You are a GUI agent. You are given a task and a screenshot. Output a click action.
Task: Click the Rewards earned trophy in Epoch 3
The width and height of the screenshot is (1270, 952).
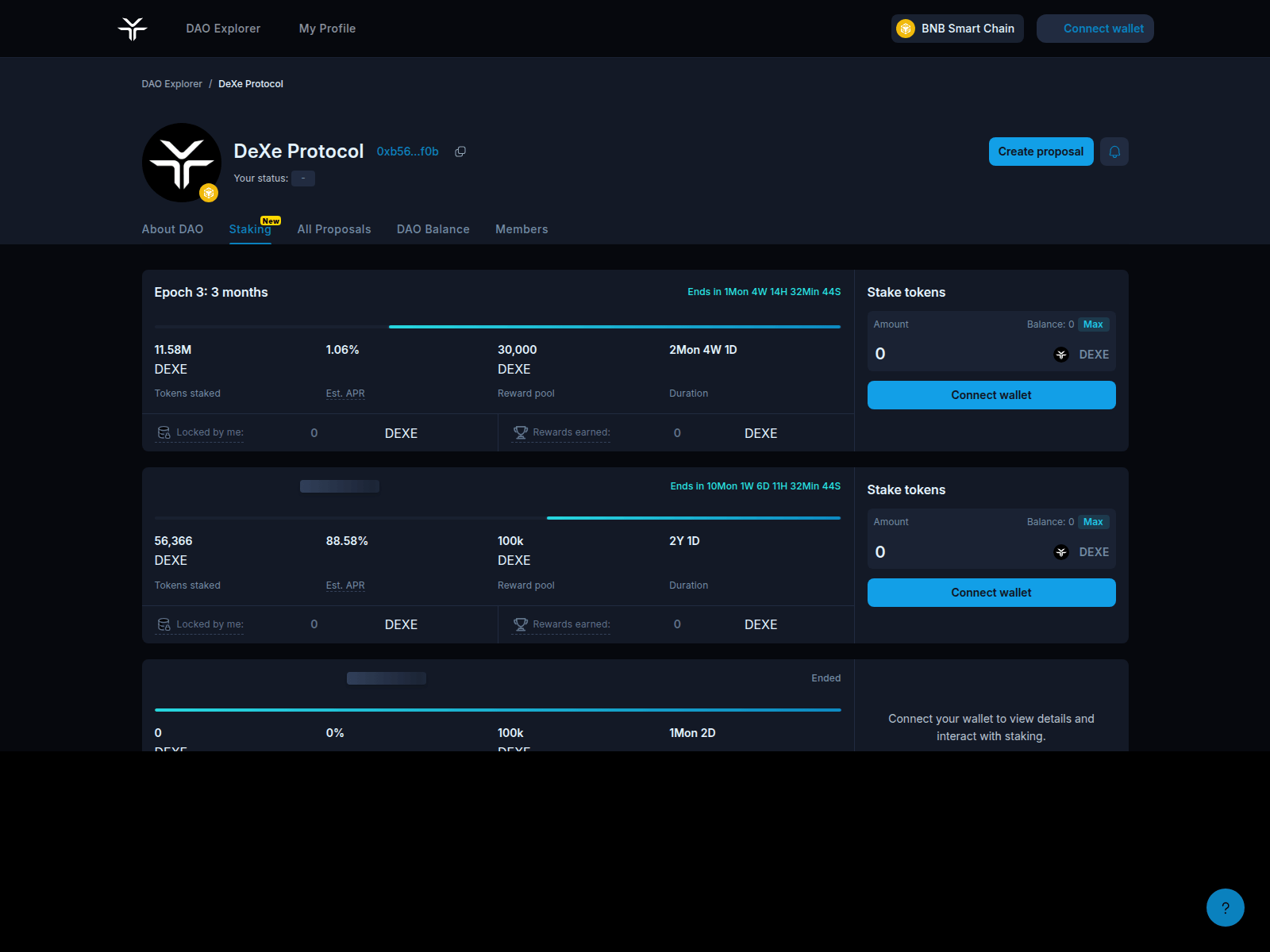pyautogui.click(x=521, y=432)
